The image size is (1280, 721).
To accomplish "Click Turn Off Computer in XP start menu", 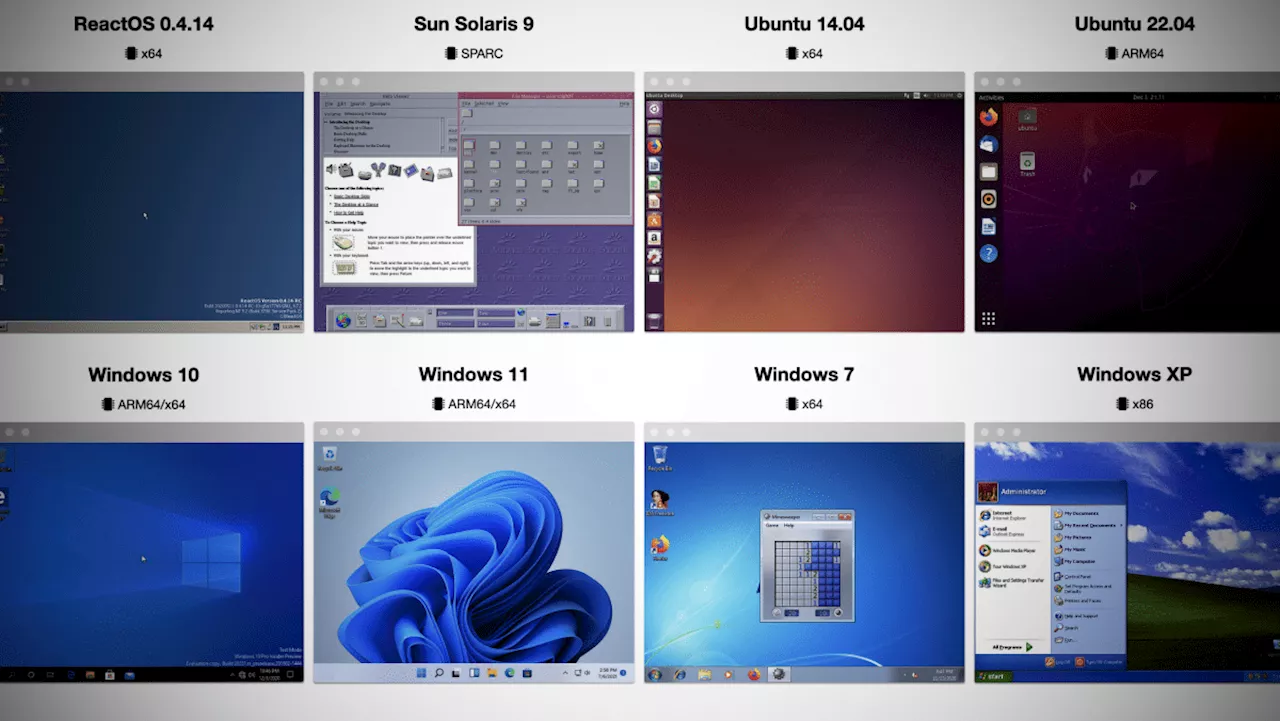I will coord(1100,663).
